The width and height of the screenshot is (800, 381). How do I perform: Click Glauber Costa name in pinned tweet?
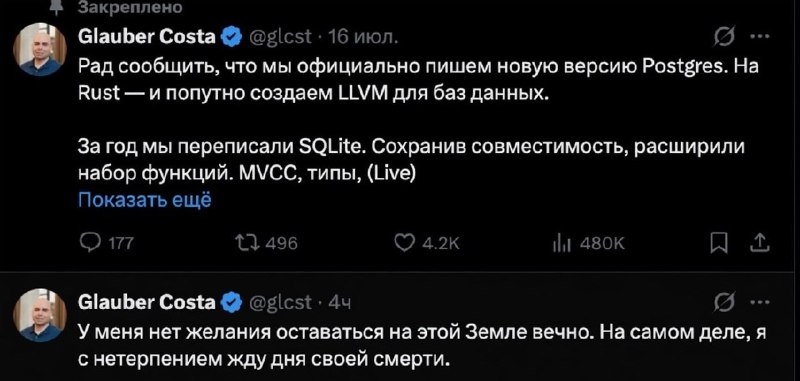point(147,37)
